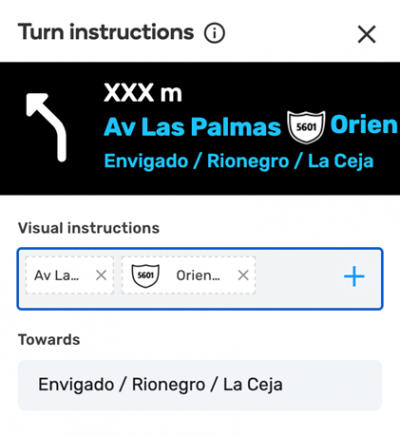This screenshot has height=436, width=400.
Task: Add a new visual instruction with plus
Action: 354,276
